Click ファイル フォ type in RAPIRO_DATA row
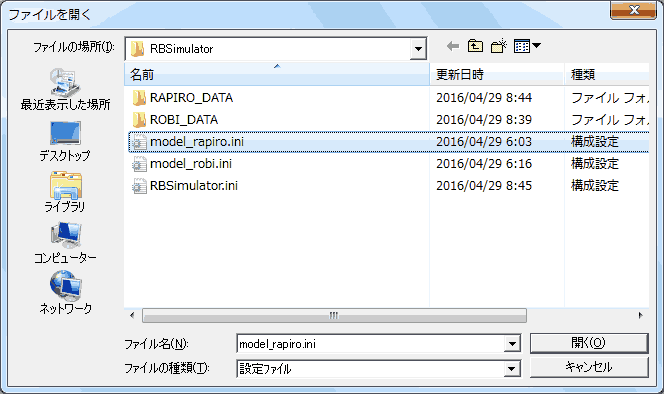The image size is (664, 394). (610, 98)
